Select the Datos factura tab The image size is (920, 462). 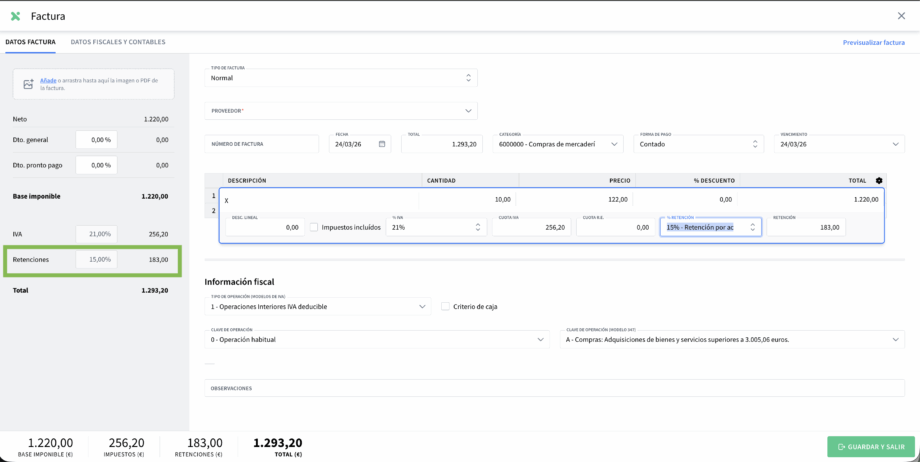(x=30, y=42)
